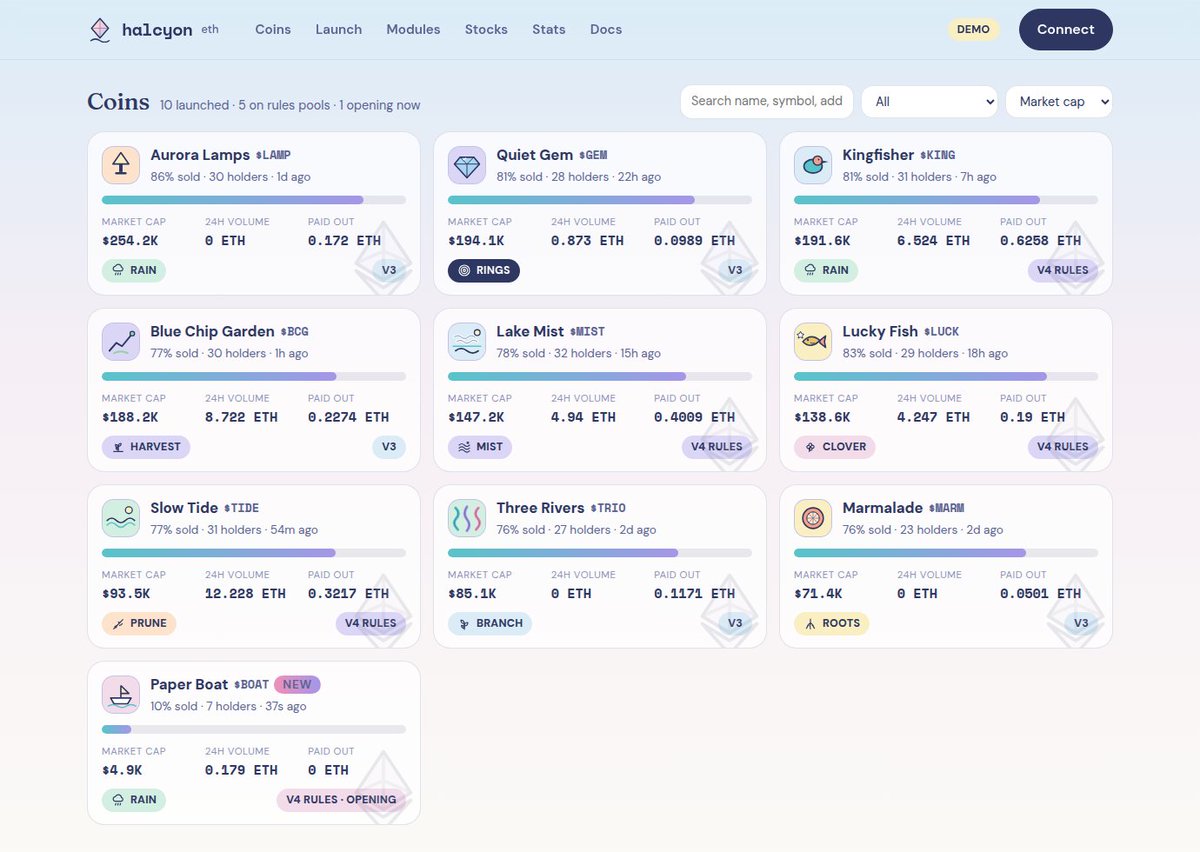Open the Marmalade orange slice icon
The width and height of the screenshot is (1200, 852).
pyautogui.click(x=813, y=518)
